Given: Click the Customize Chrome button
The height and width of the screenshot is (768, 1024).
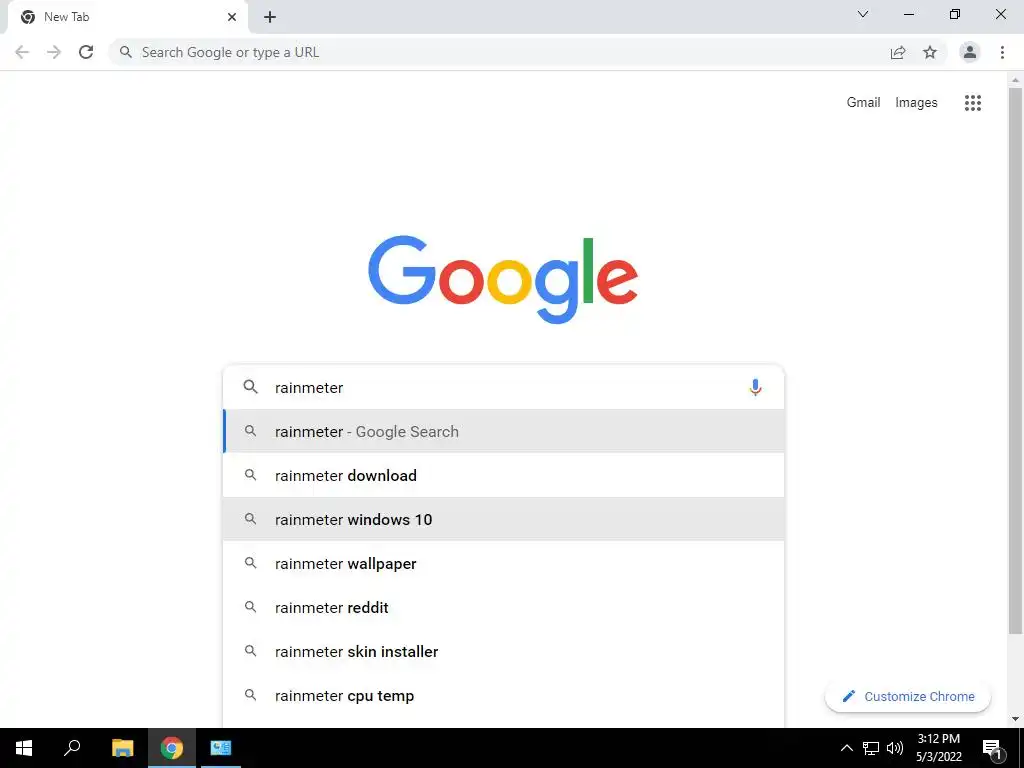Looking at the screenshot, I should click(x=908, y=696).
